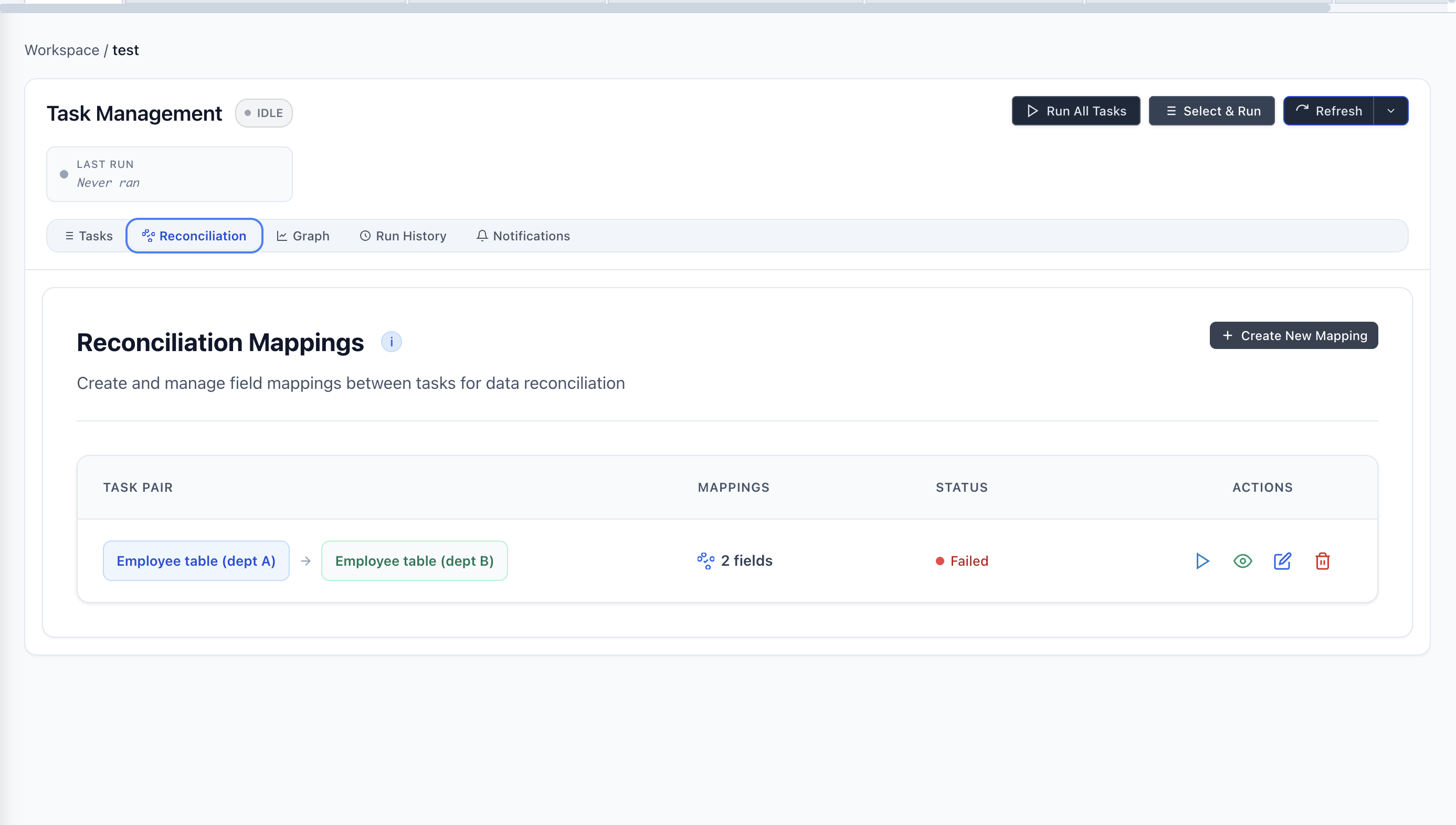Edit the Employee table mapping
The width and height of the screenshot is (1456, 825).
(1282, 561)
